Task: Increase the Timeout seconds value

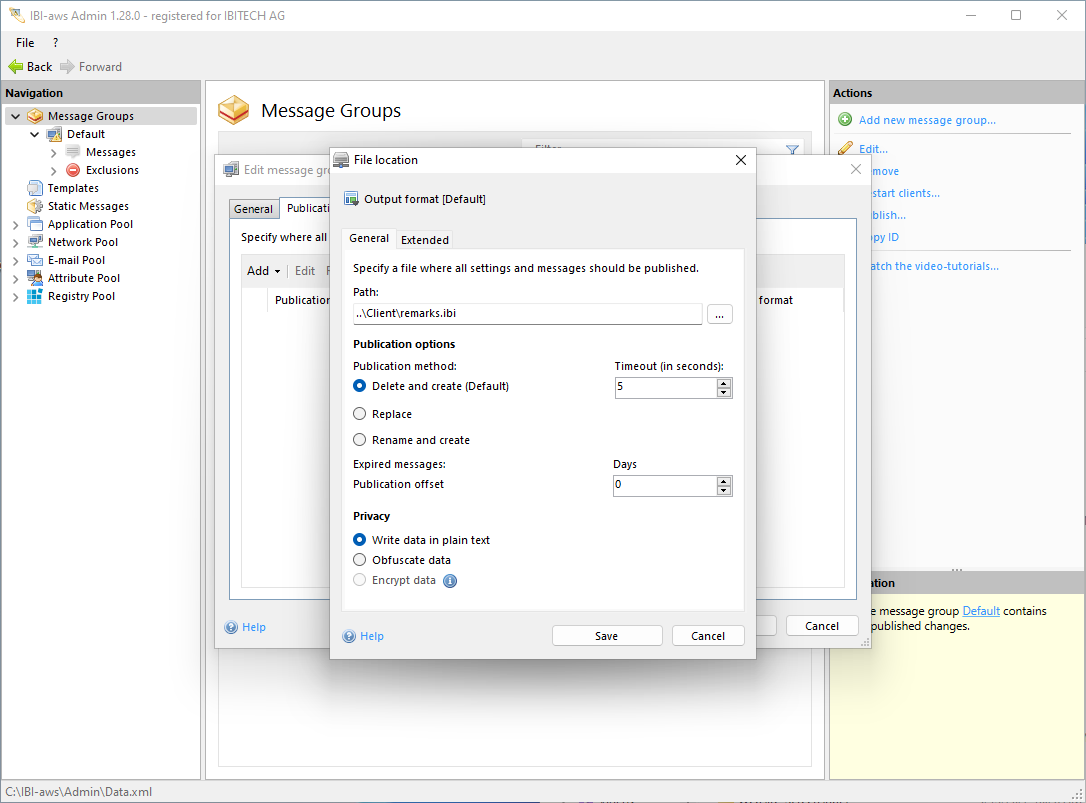Action: [x=724, y=383]
